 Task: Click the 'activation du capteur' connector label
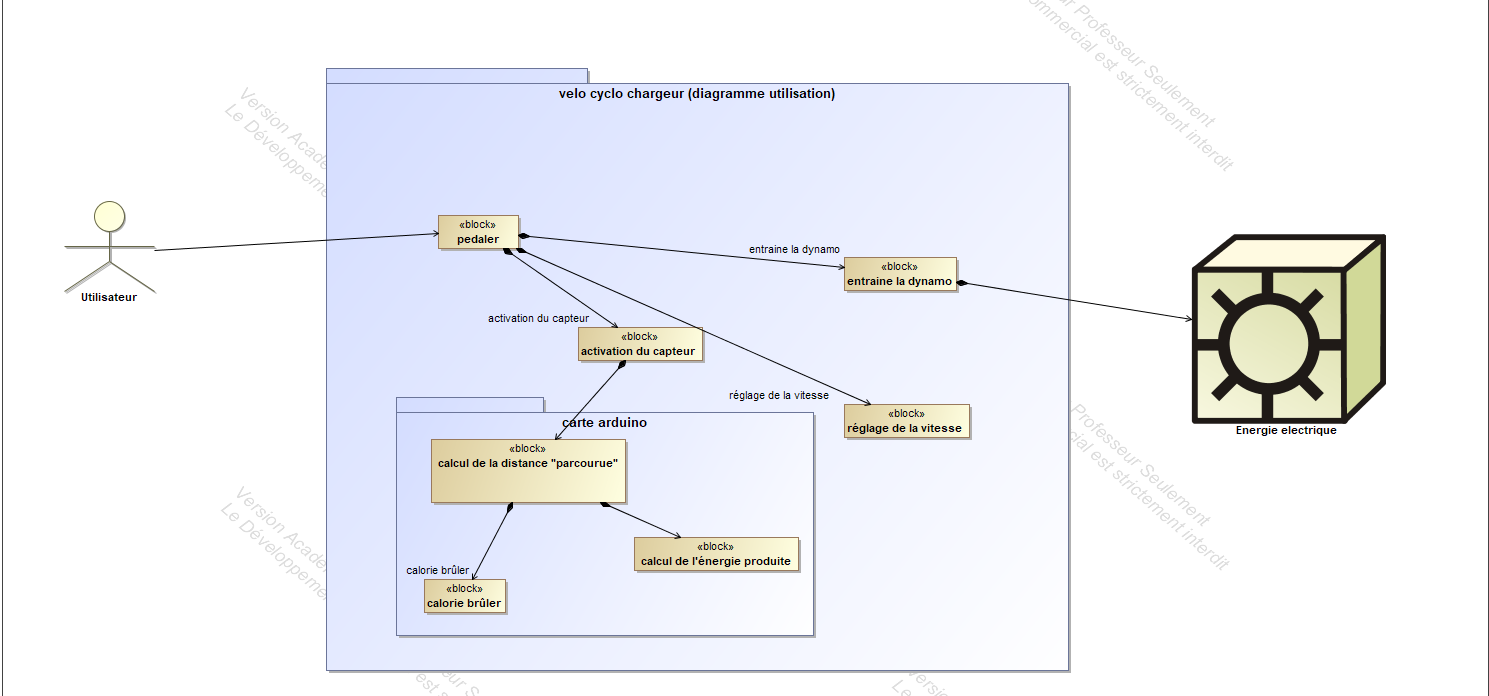pos(538,318)
